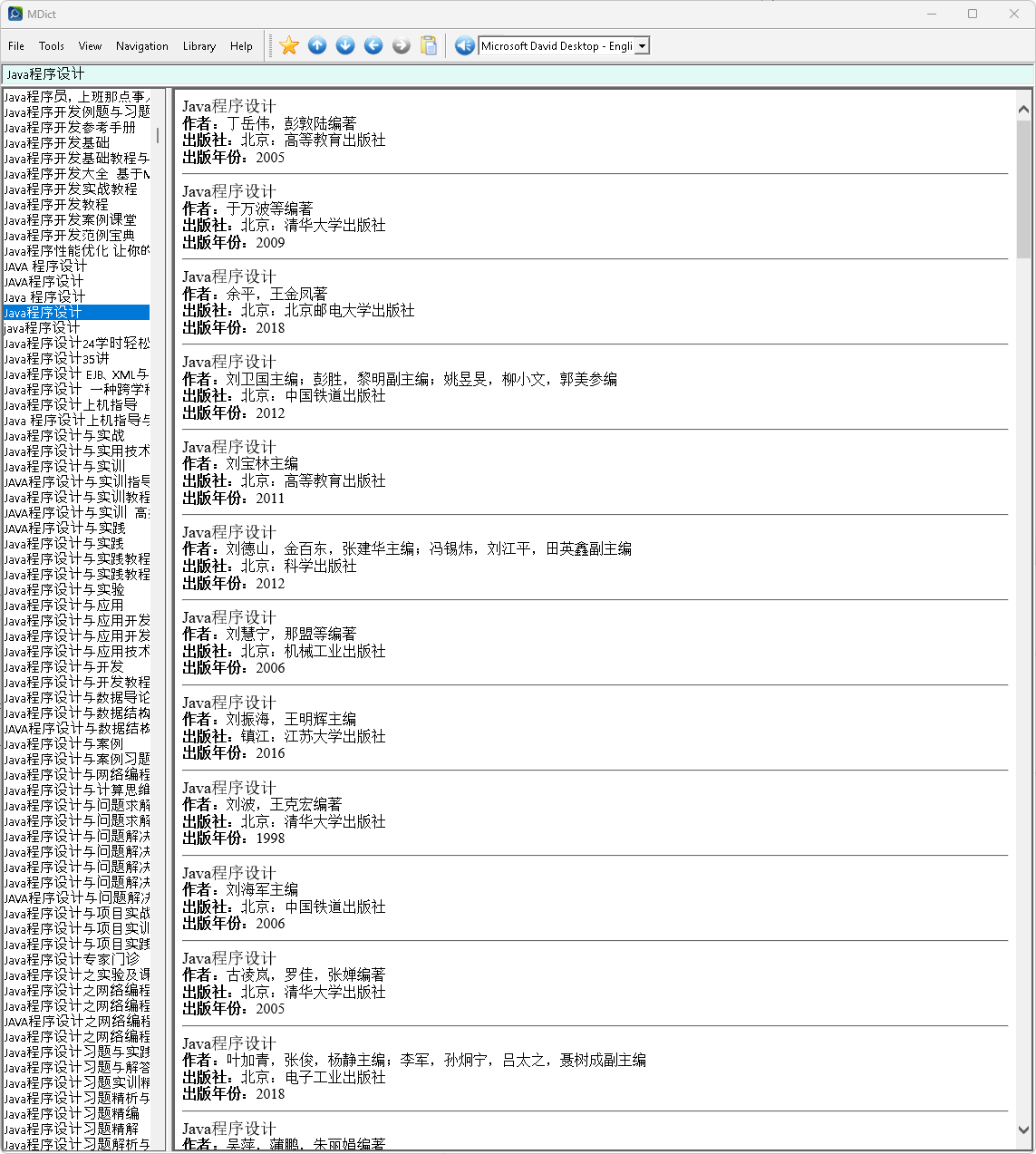Viewport: 1036px width, 1154px height.
Task: Click the speaker pronounce icon
Action: [x=465, y=45]
